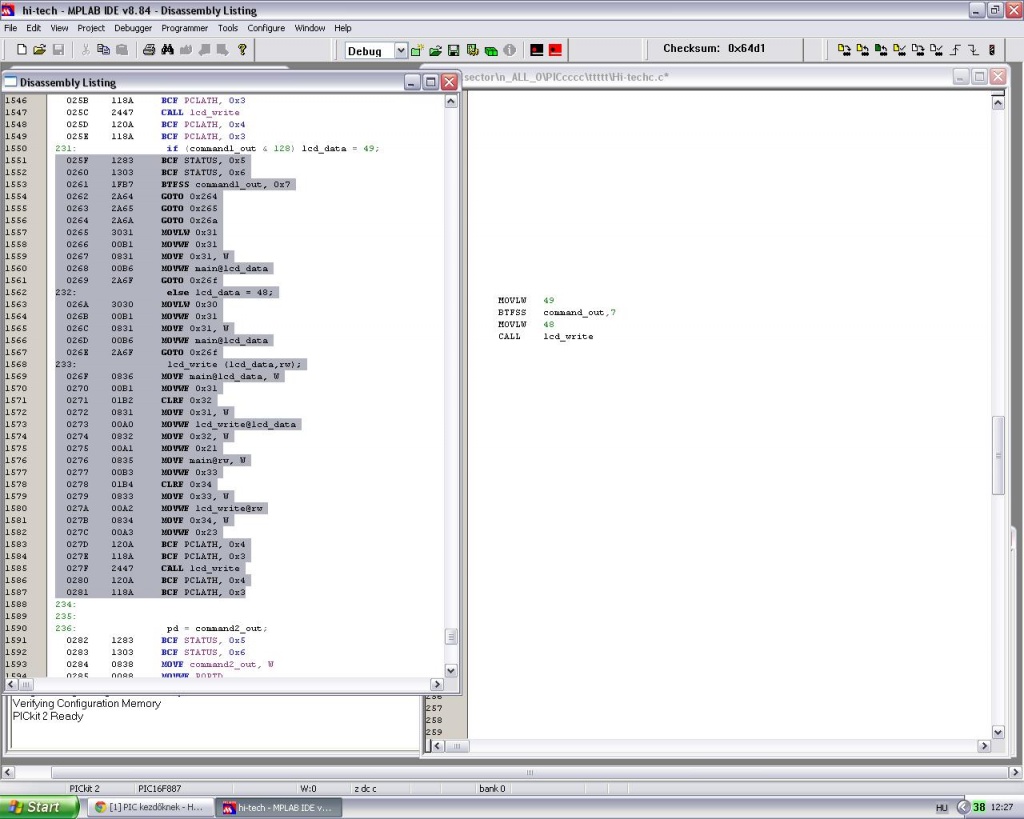The width and height of the screenshot is (1024, 819).
Task: Switch to Chrome 'PIC kezdőknek' taskbar window
Action: [148, 807]
